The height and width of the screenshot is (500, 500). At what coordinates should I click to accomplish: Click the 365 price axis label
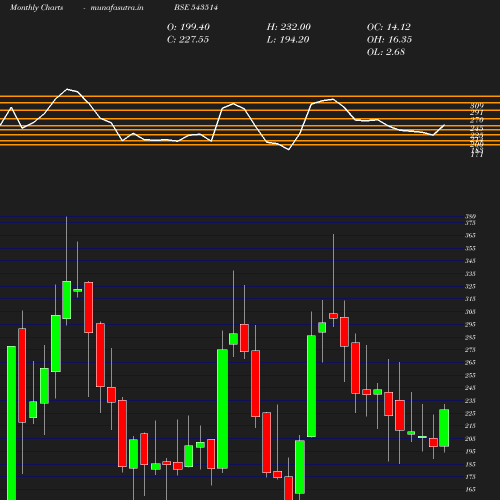pos(470,236)
